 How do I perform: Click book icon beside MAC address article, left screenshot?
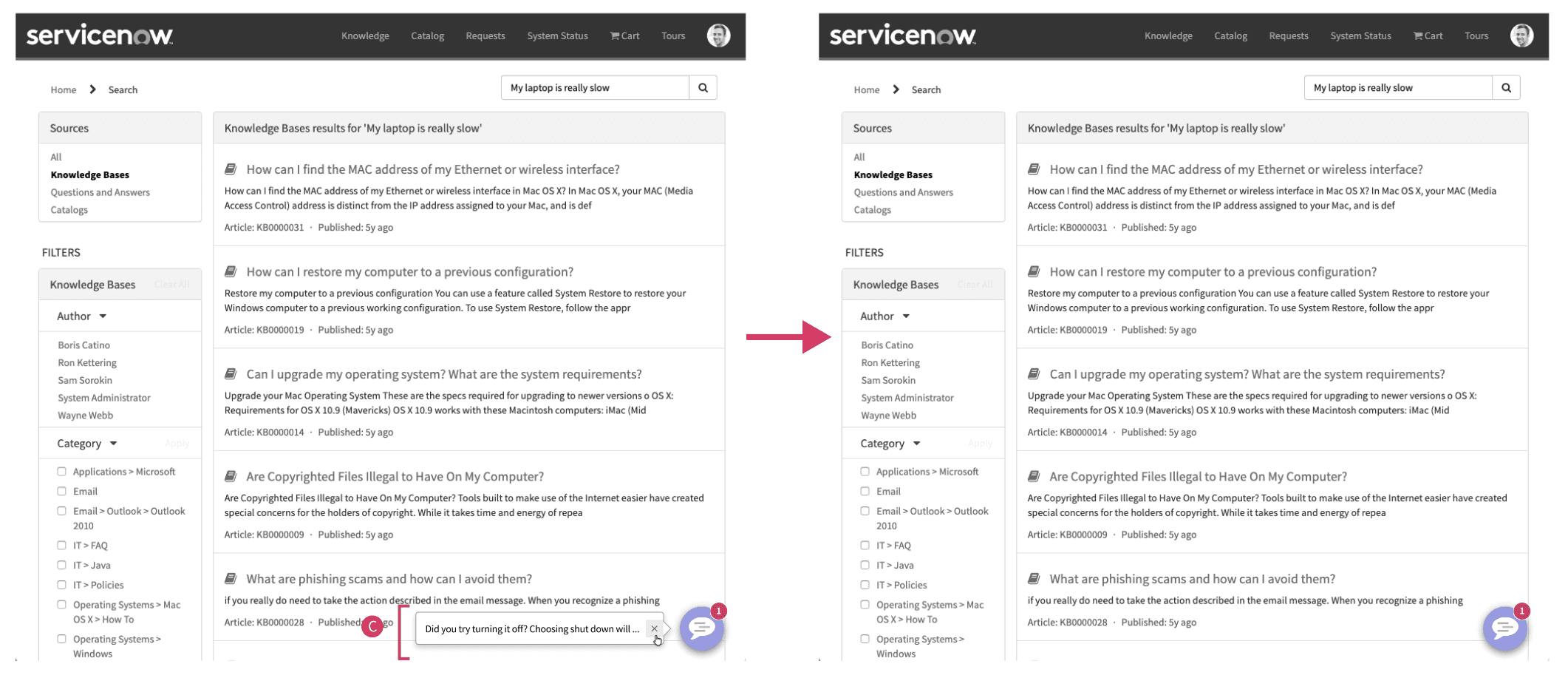(231, 169)
